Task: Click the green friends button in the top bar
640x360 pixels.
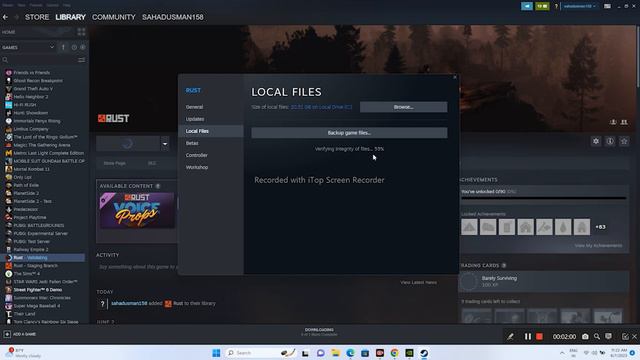Action: (542, 6)
